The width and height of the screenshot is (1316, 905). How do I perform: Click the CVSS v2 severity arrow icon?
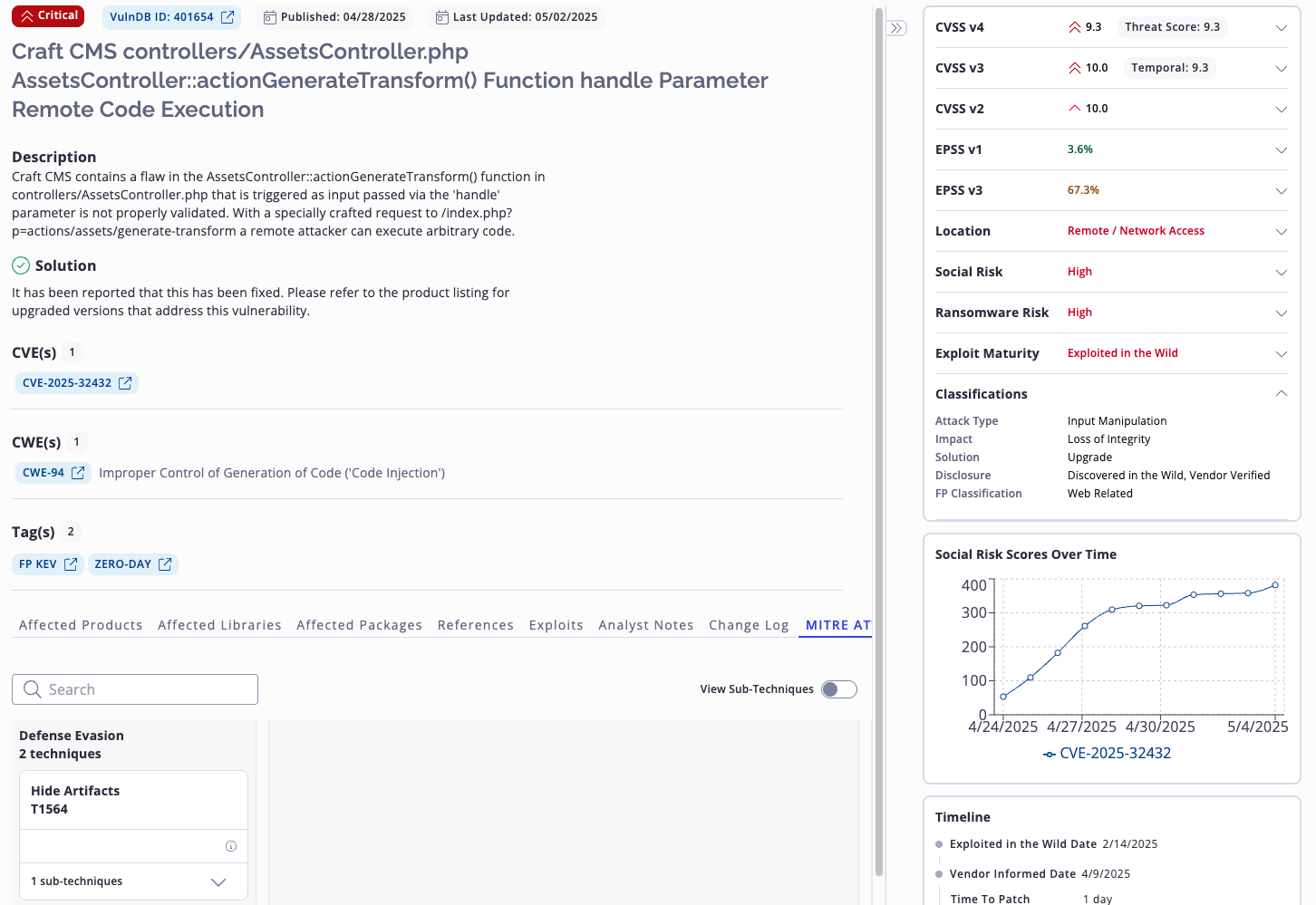point(1075,109)
